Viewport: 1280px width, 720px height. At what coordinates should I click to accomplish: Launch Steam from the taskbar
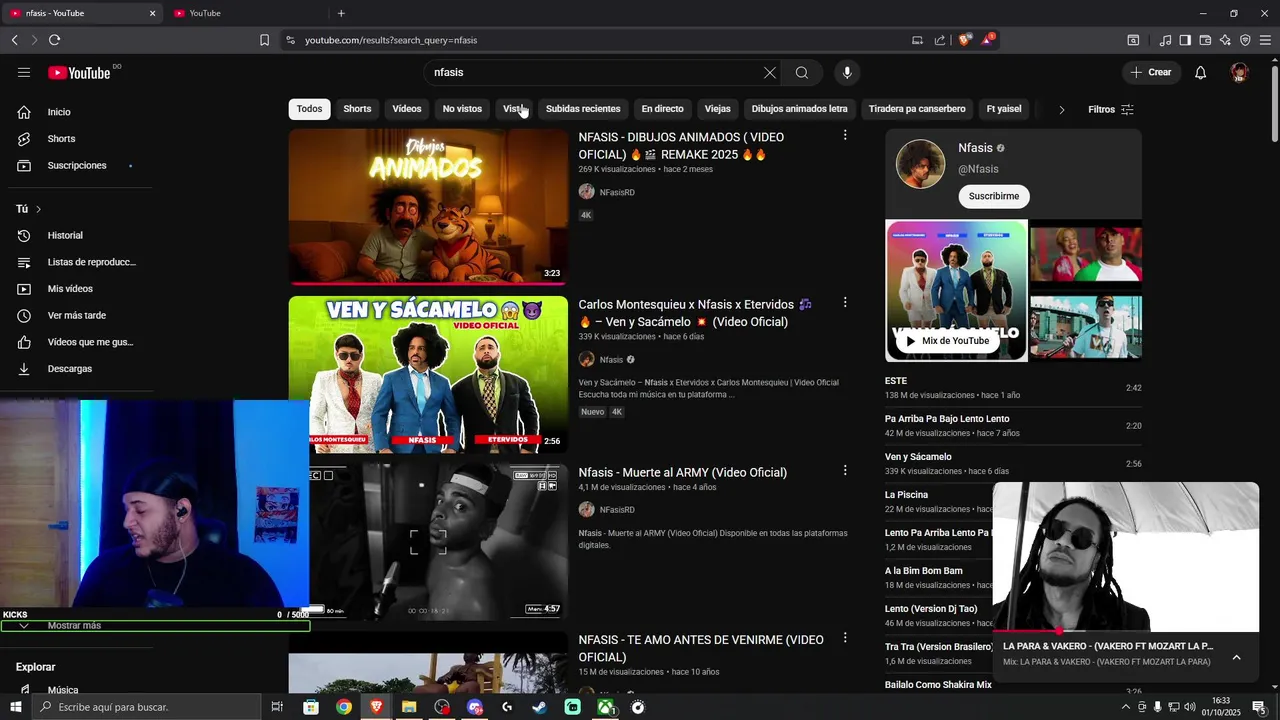[x=540, y=707]
